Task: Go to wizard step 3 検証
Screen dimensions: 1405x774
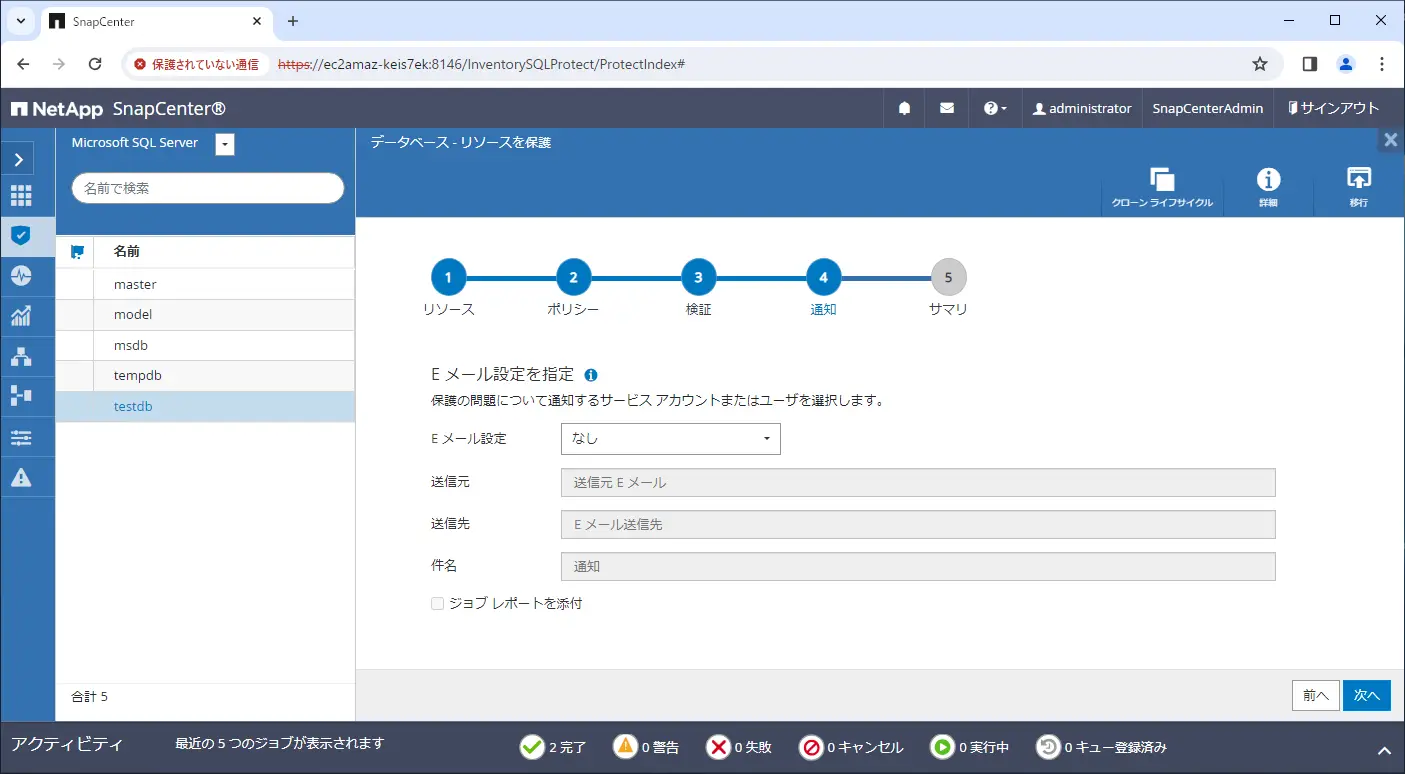Action: 698,278
